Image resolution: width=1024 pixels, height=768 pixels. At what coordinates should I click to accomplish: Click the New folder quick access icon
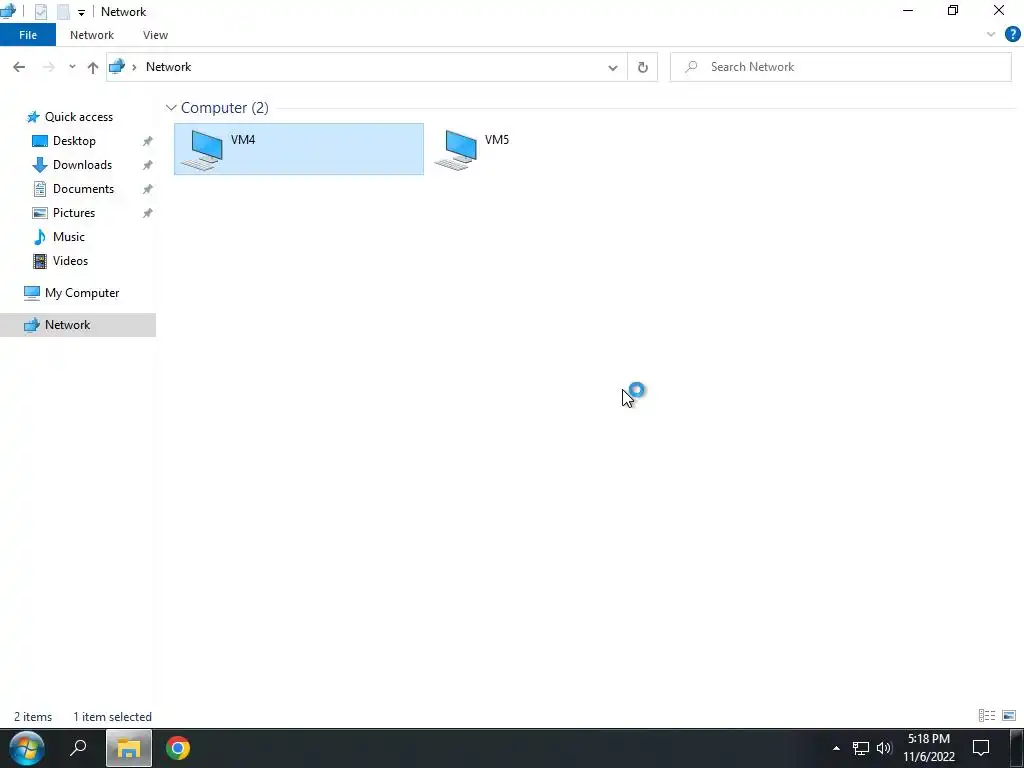click(x=63, y=12)
